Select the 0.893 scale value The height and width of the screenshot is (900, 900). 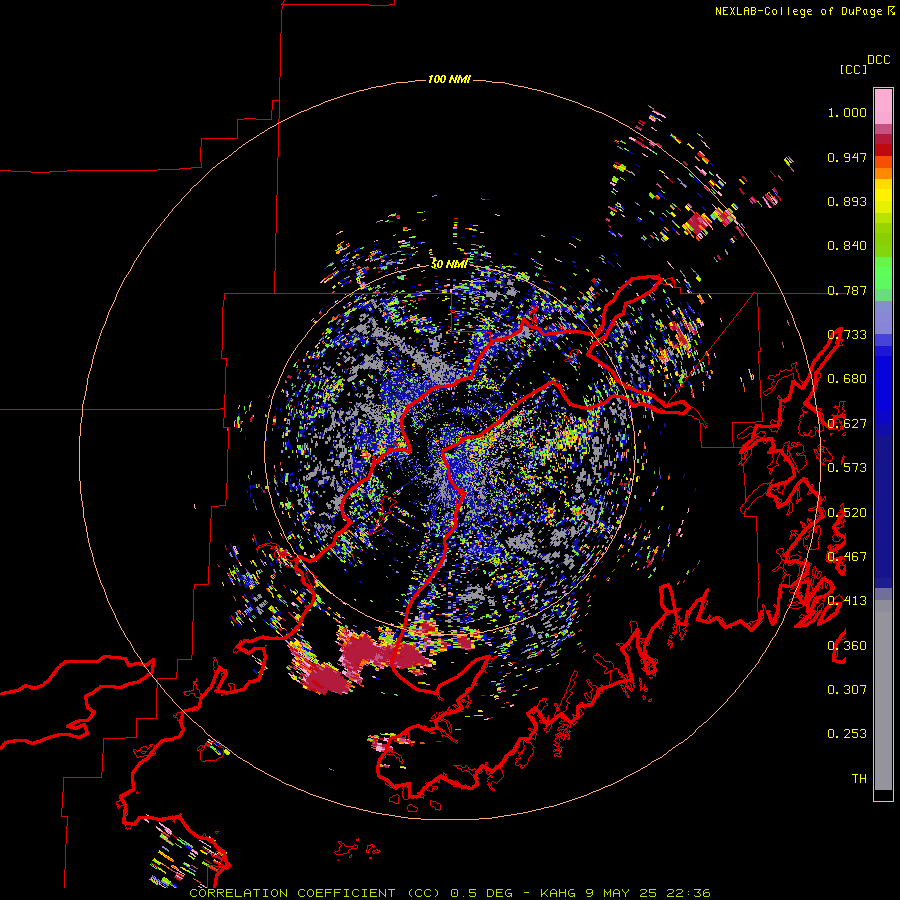847,201
